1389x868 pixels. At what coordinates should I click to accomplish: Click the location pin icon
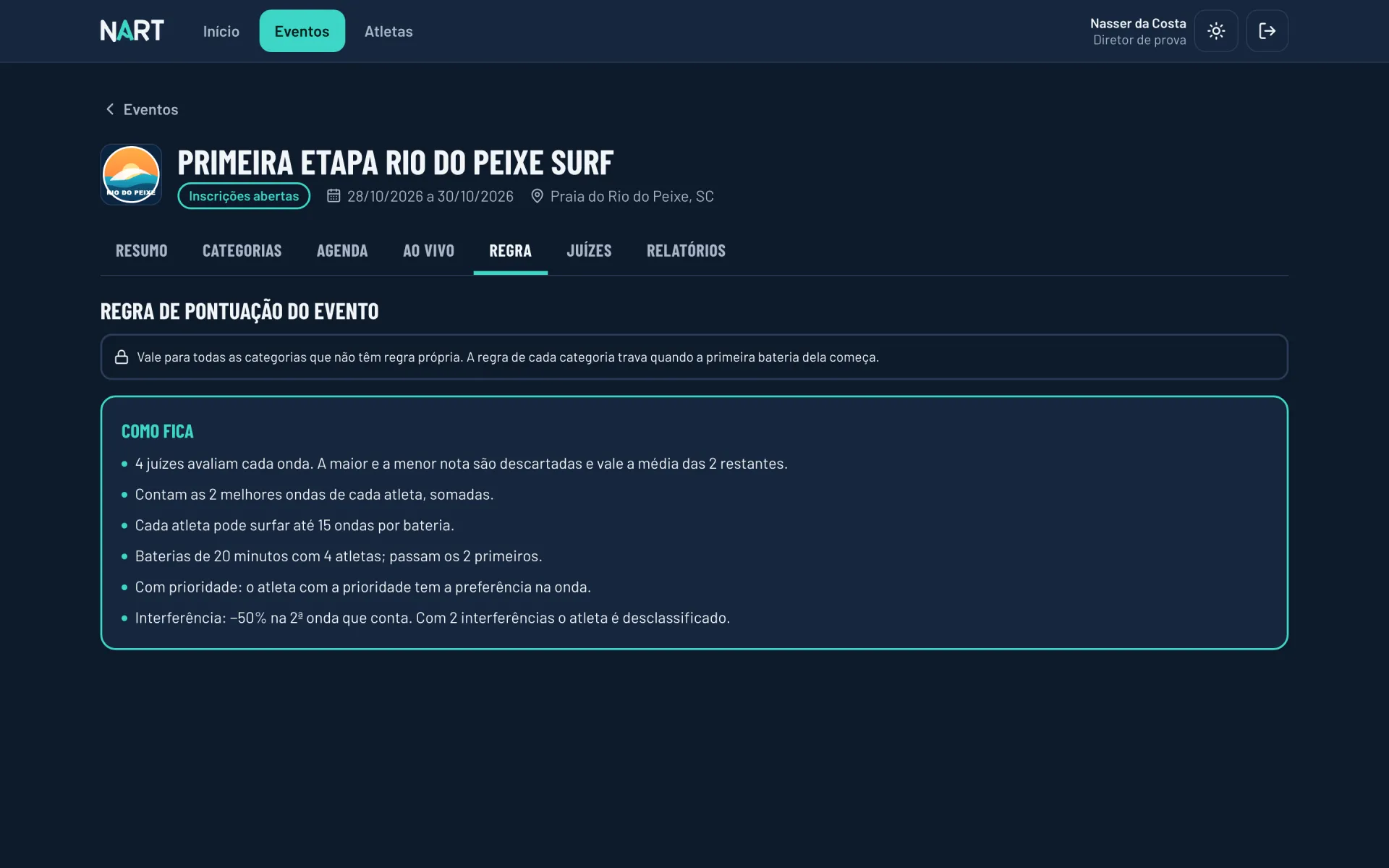[537, 196]
